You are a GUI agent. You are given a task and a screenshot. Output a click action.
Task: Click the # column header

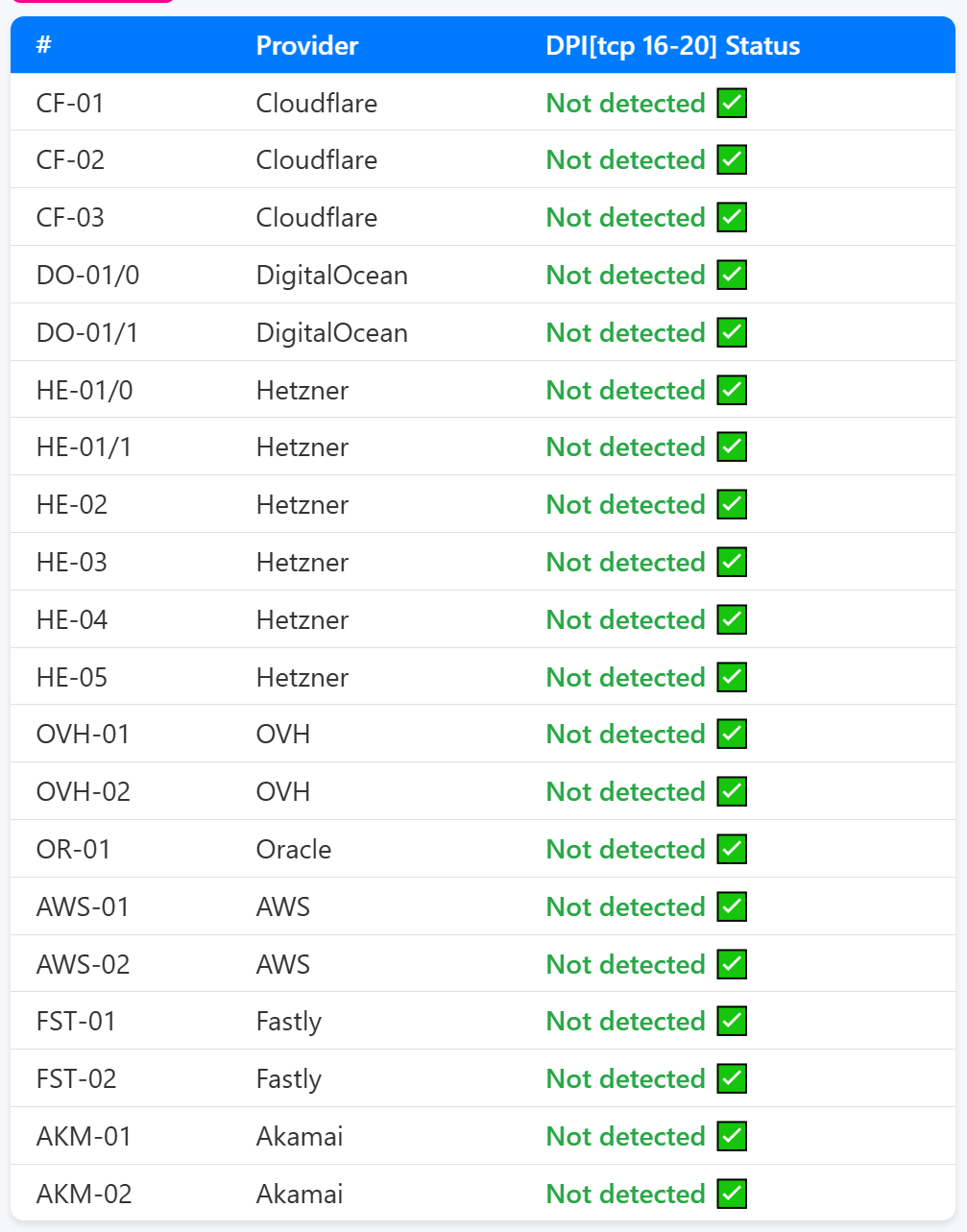pos(43,46)
